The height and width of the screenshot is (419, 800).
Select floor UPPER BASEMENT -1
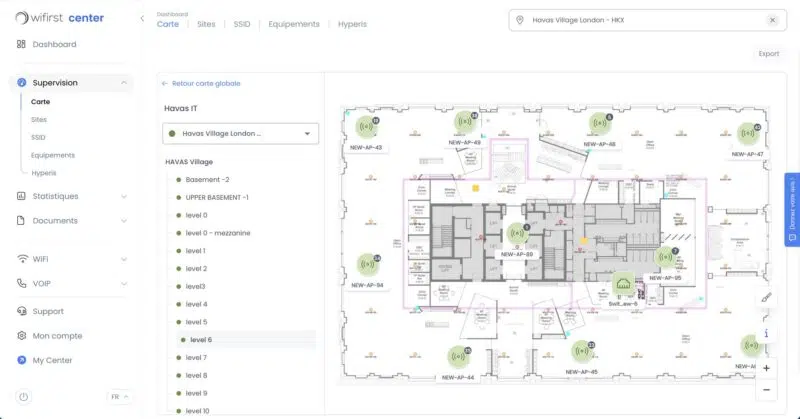click(x=217, y=198)
